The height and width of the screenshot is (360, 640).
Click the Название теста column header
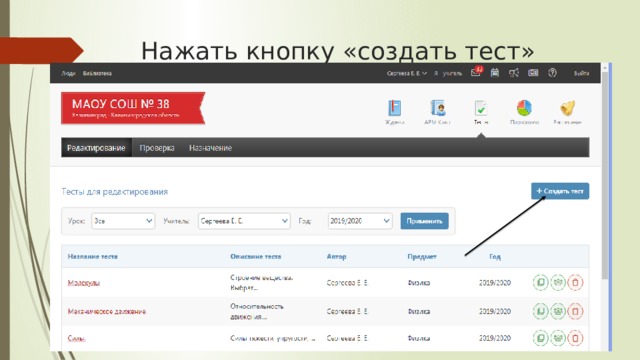93,256
